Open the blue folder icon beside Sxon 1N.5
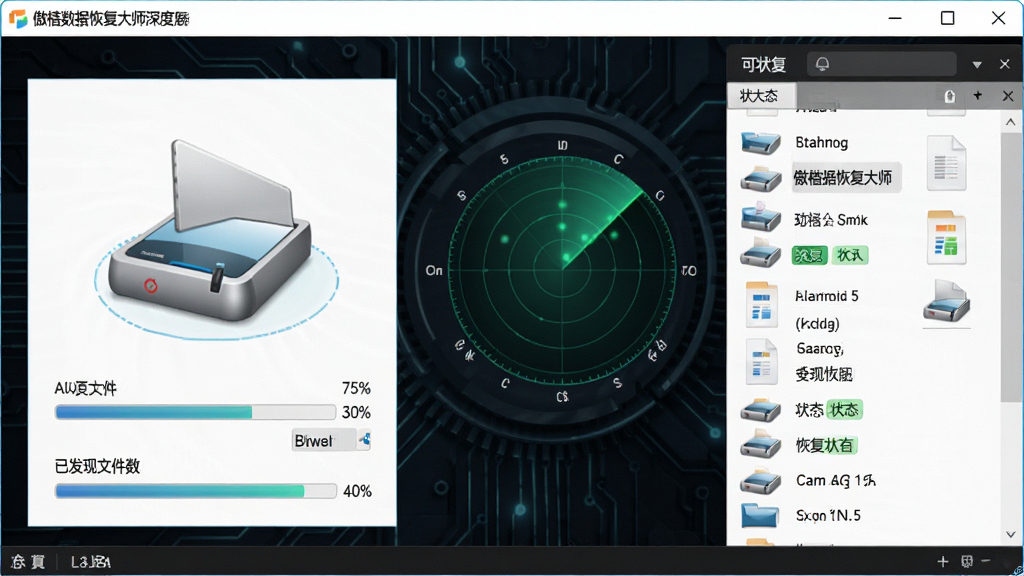 click(x=760, y=515)
